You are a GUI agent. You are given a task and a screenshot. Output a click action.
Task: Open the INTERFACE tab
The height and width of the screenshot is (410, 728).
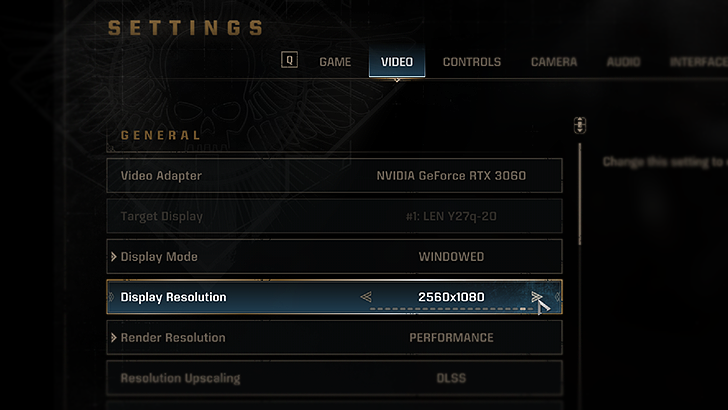[698, 62]
